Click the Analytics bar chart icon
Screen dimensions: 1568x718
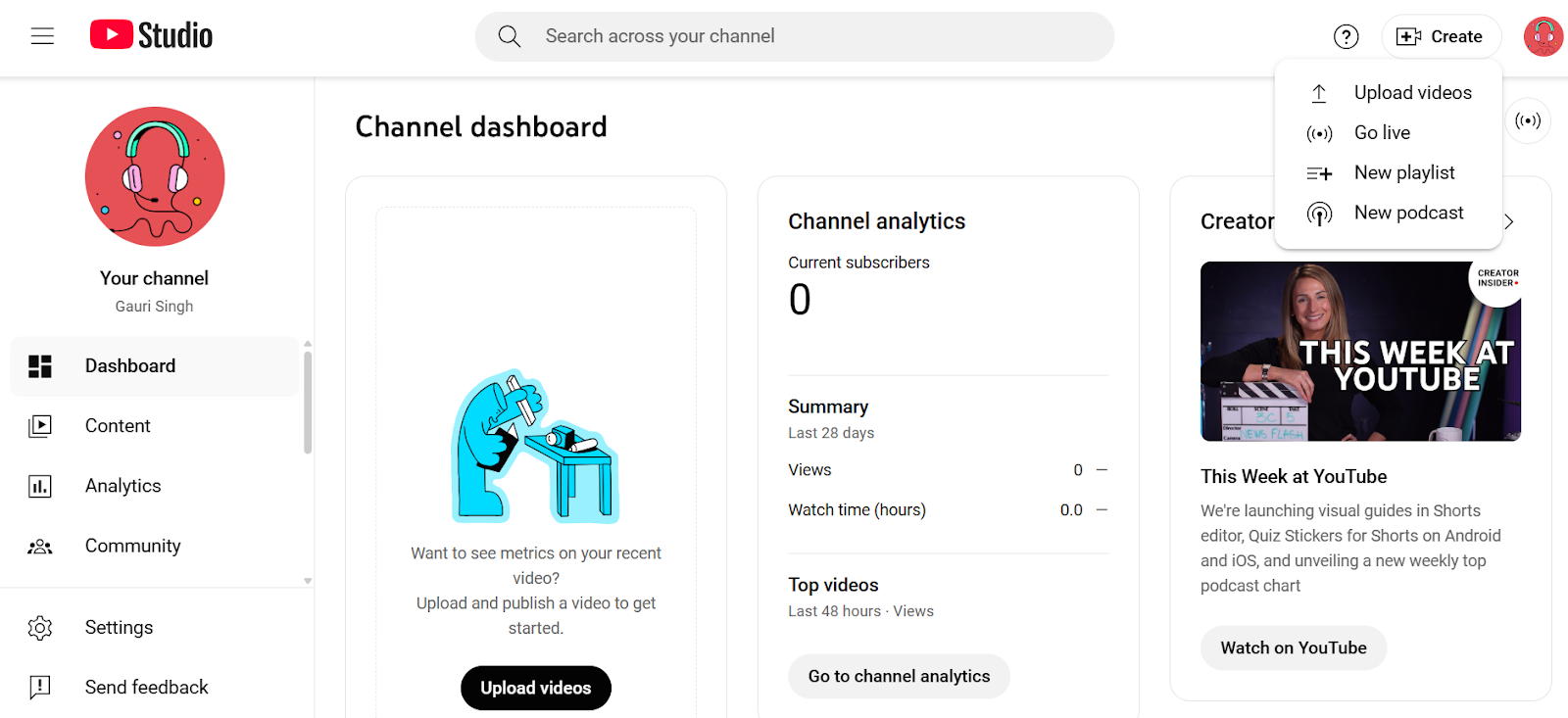click(40, 486)
